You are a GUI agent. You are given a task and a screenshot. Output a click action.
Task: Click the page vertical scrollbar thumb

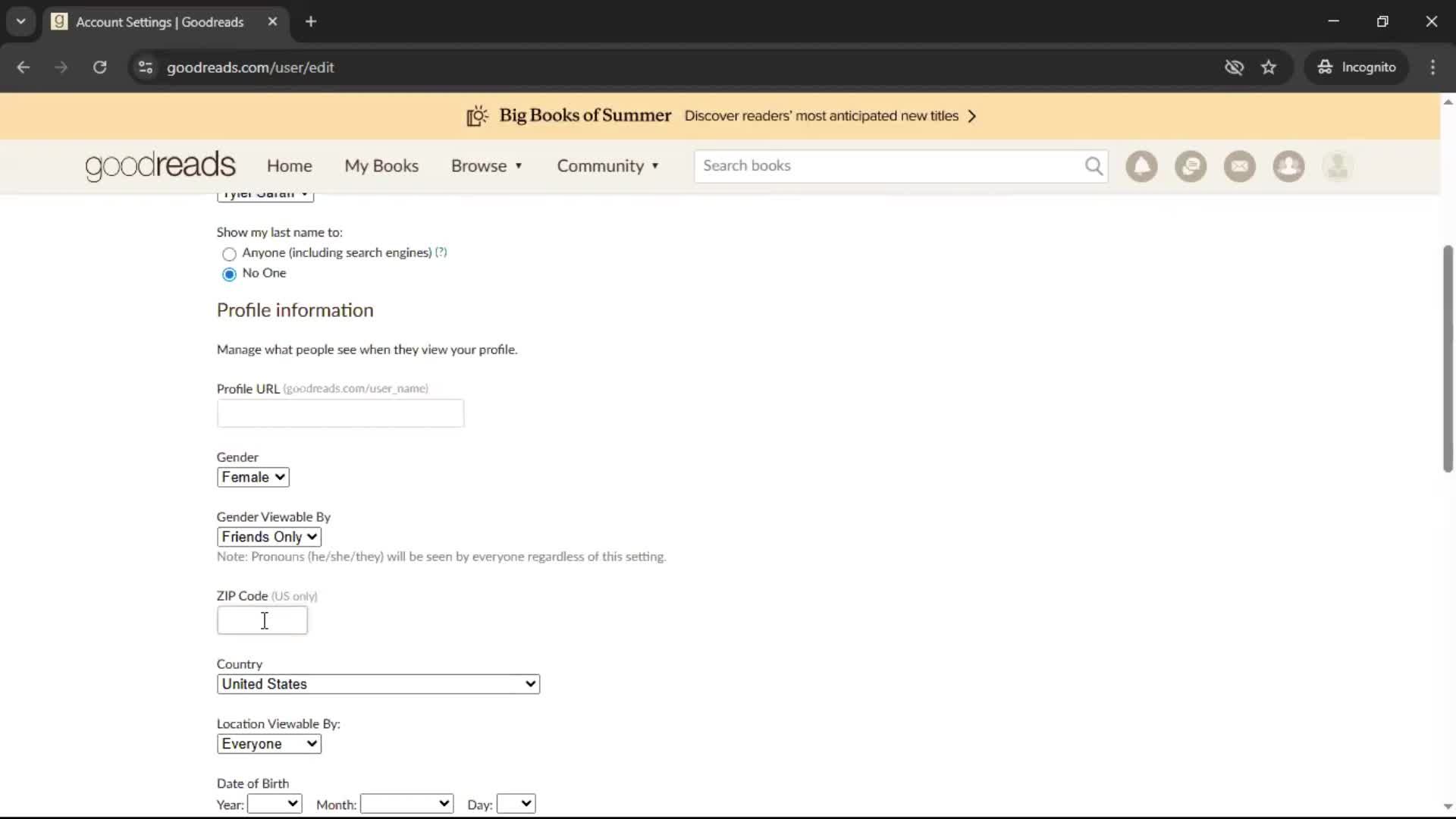click(x=1448, y=359)
